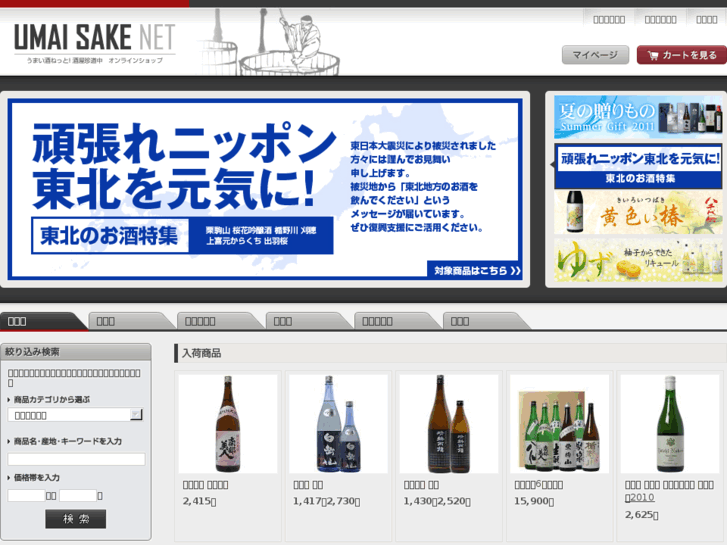727x545 pixels.
Task: Click the 商品名・産地・キーワード input field
Action: tap(77, 459)
